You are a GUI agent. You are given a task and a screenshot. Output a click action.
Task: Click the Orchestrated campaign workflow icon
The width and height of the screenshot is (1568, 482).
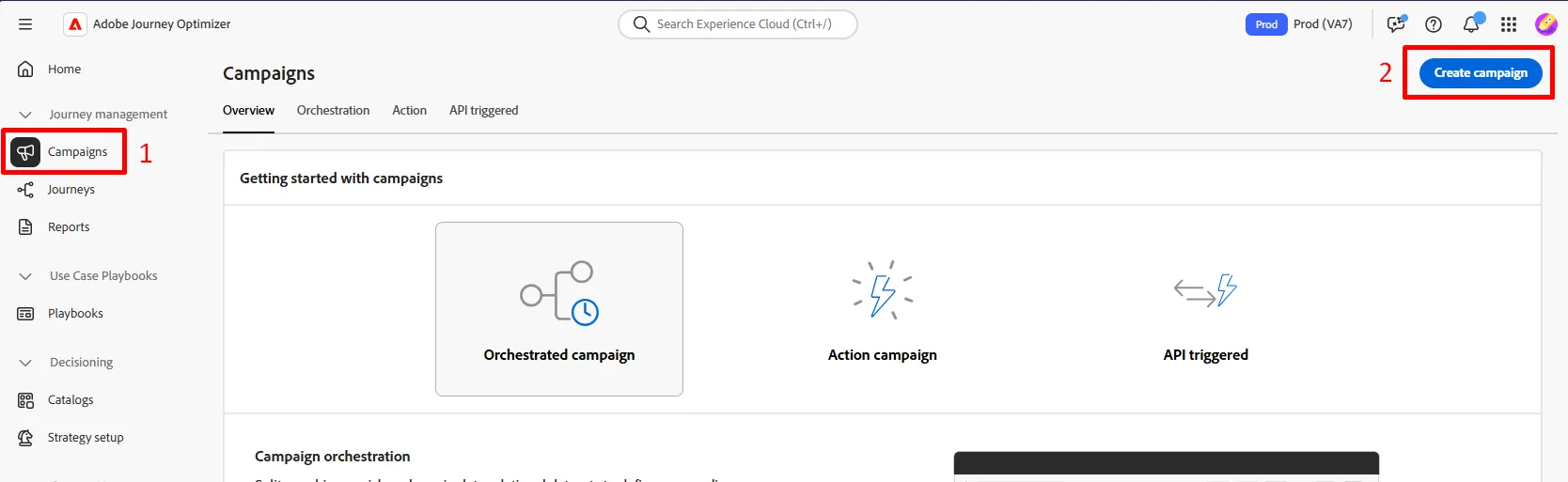[559, 292]
